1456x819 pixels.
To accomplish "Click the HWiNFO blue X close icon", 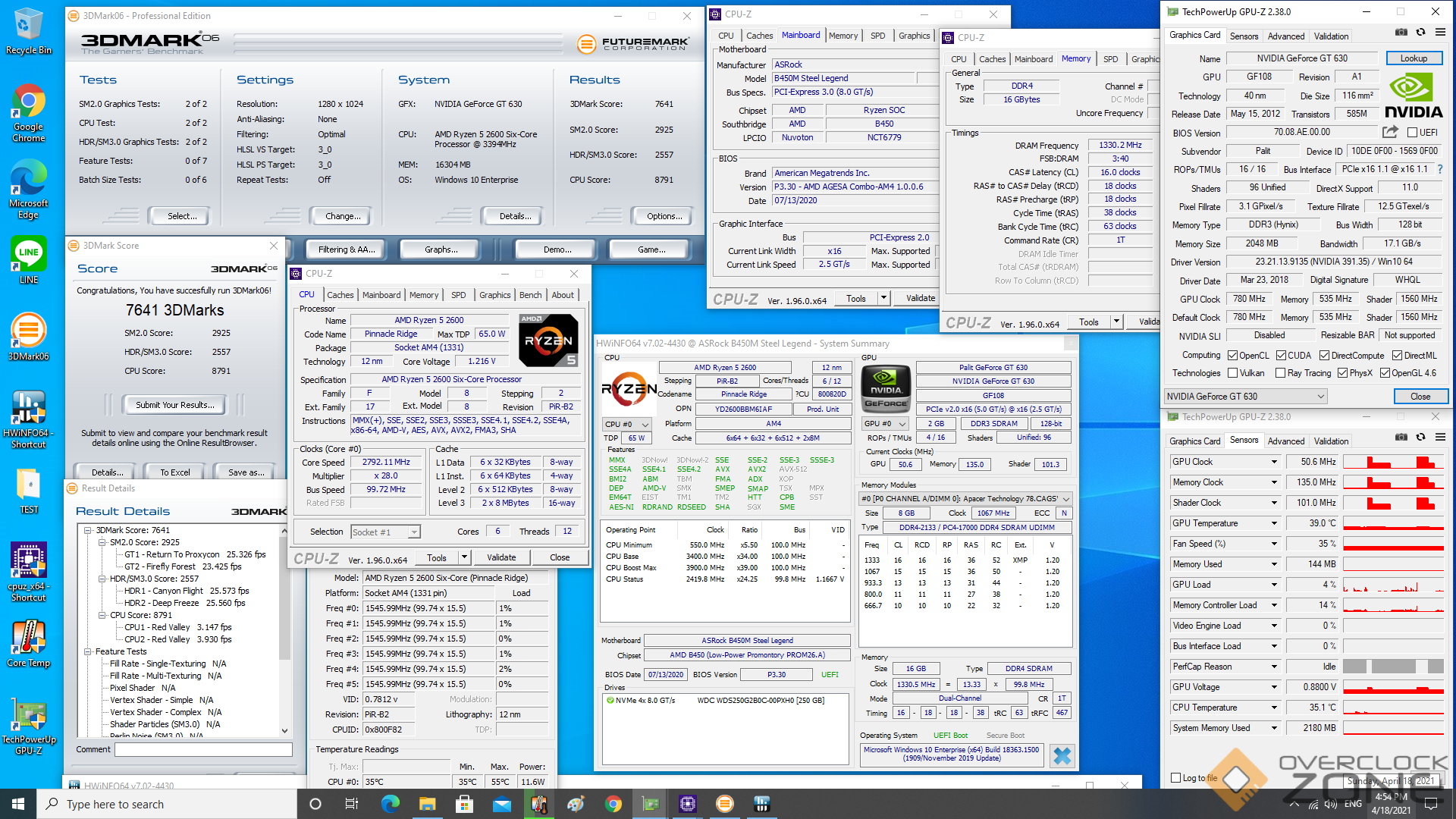I will click(1062, 755).
